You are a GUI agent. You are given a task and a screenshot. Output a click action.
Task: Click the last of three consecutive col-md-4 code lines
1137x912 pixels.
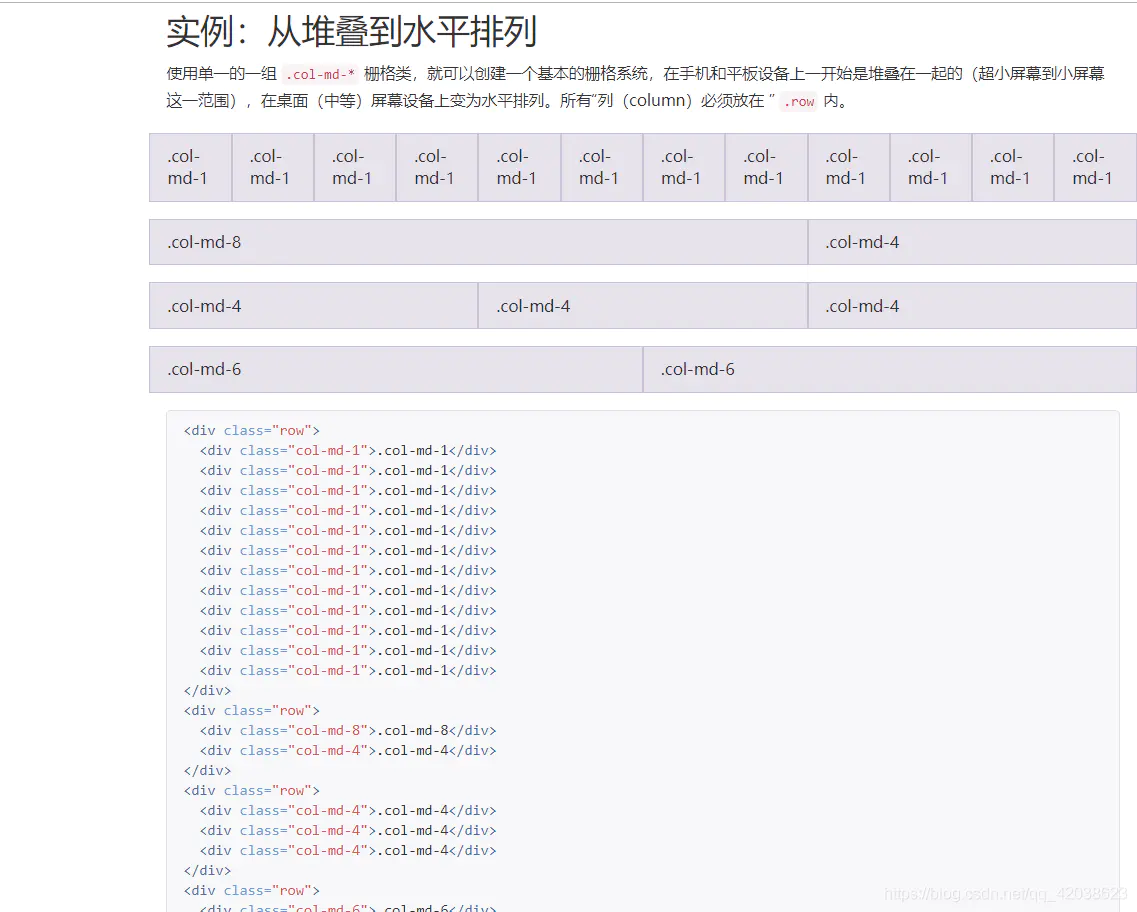[348, 851]
